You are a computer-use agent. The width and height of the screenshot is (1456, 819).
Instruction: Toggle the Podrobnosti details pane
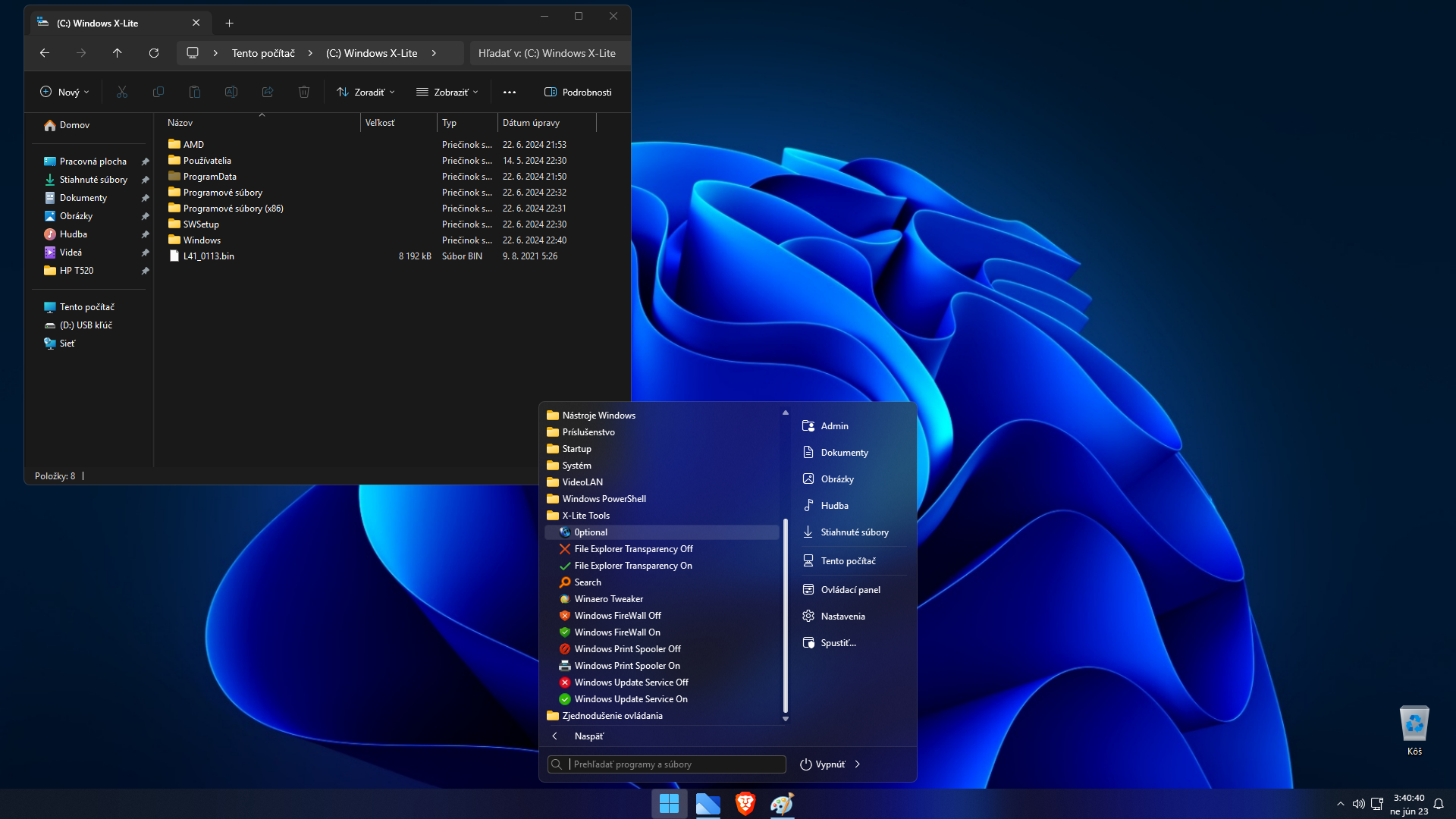(x=578, y=92)
